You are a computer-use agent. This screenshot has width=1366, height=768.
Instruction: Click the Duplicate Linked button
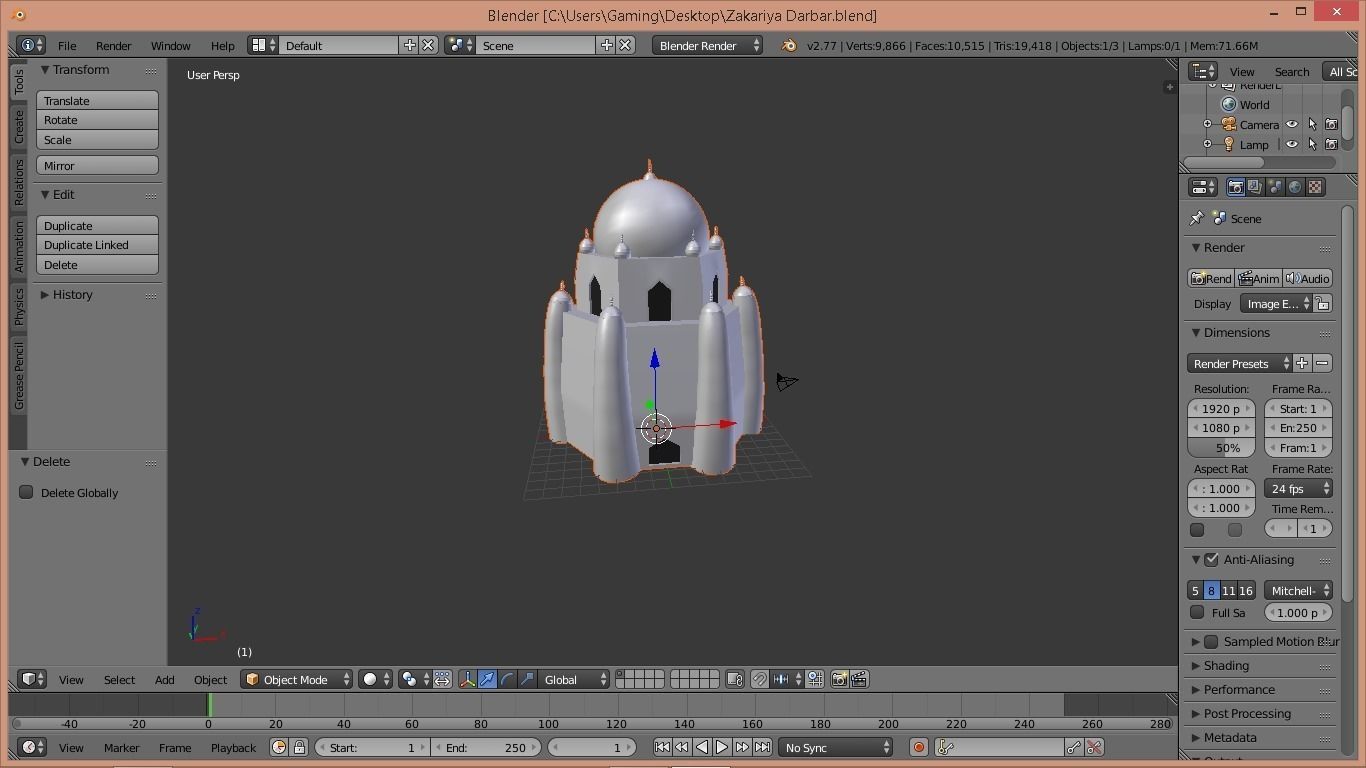point(97,245)
